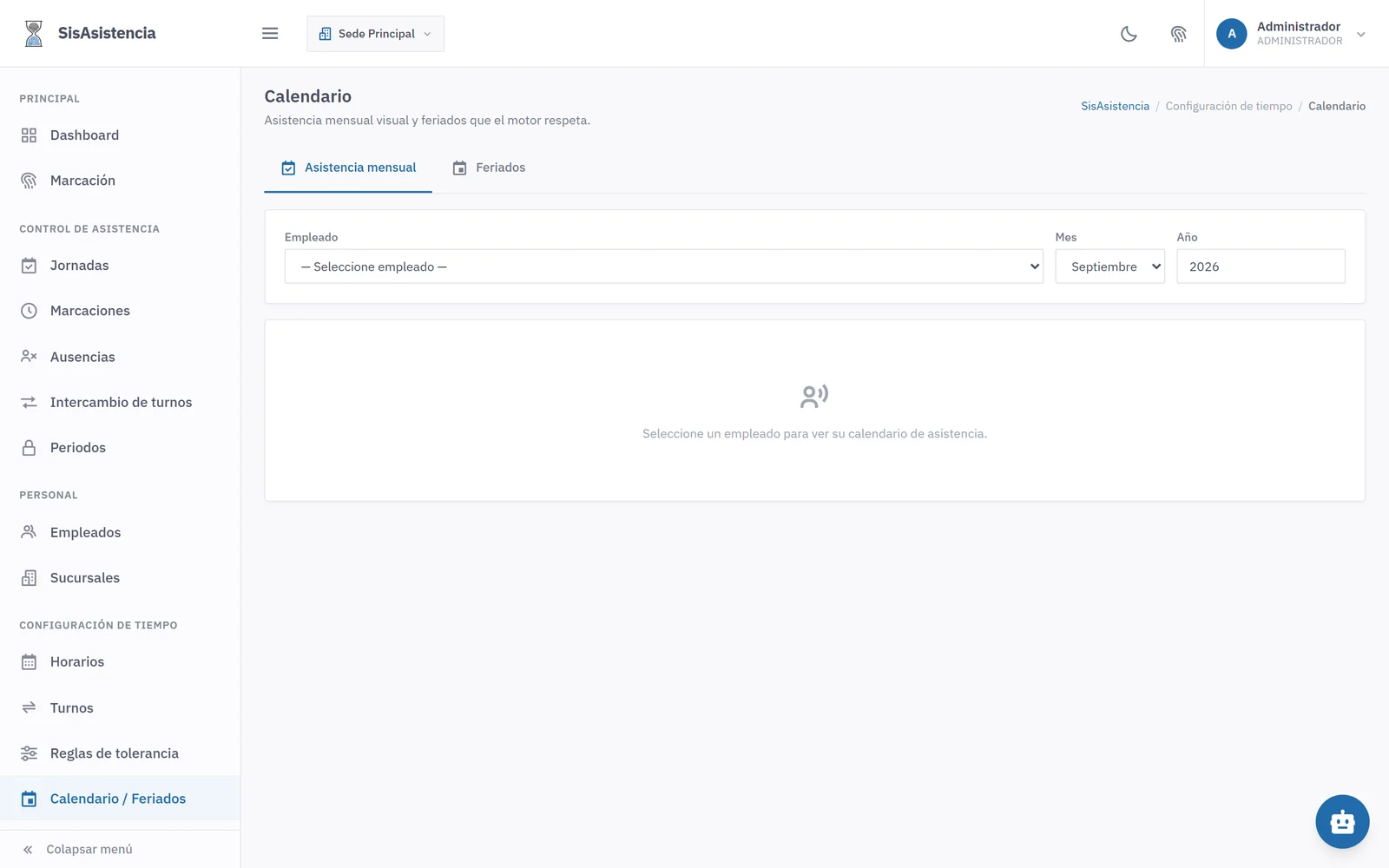
Task: Click the Calendario page heading
Action: 308,96
